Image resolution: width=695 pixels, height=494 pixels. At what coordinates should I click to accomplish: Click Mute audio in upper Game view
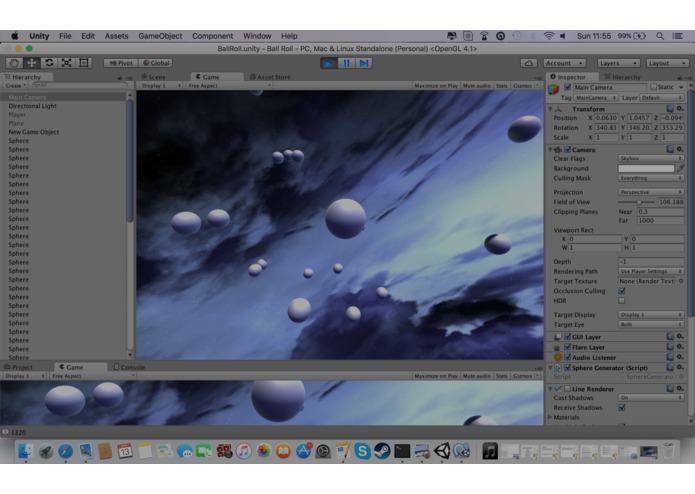[476, 86]
